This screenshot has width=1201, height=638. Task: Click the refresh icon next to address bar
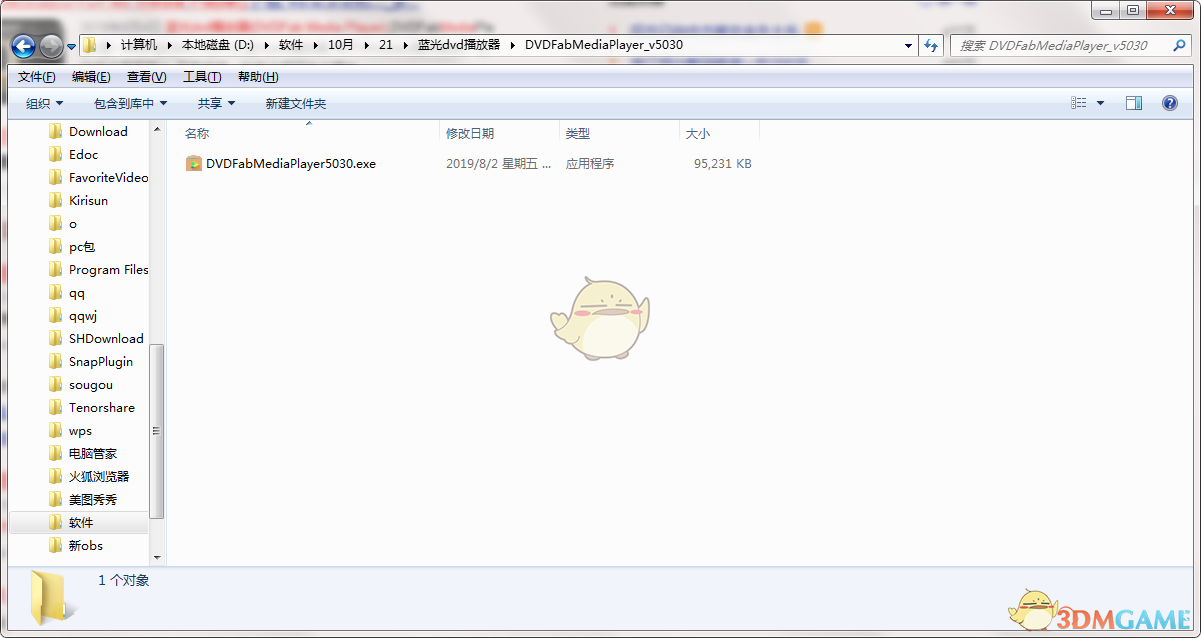pos(930,45)
